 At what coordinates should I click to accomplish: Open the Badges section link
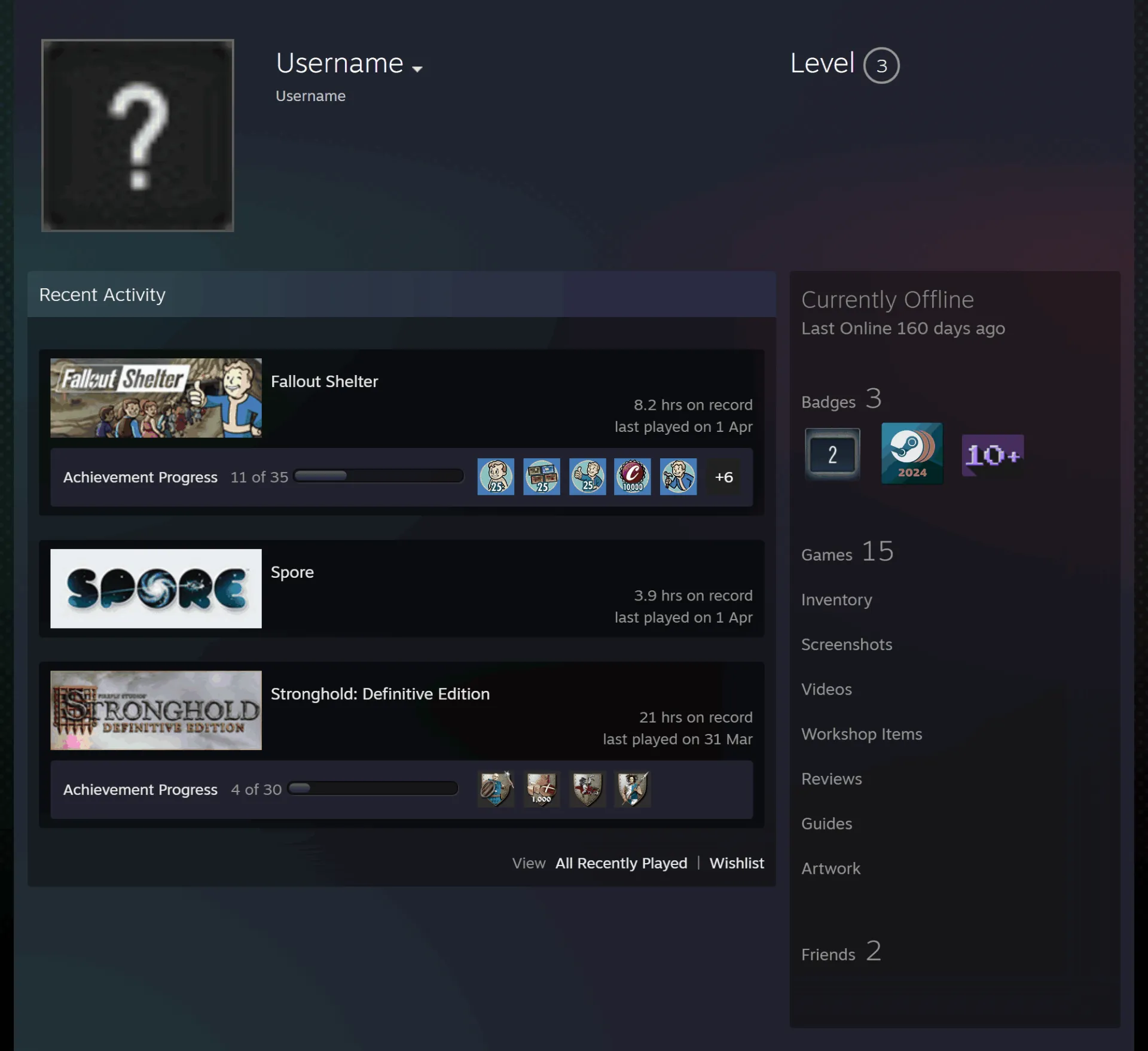tap(841, 400)
